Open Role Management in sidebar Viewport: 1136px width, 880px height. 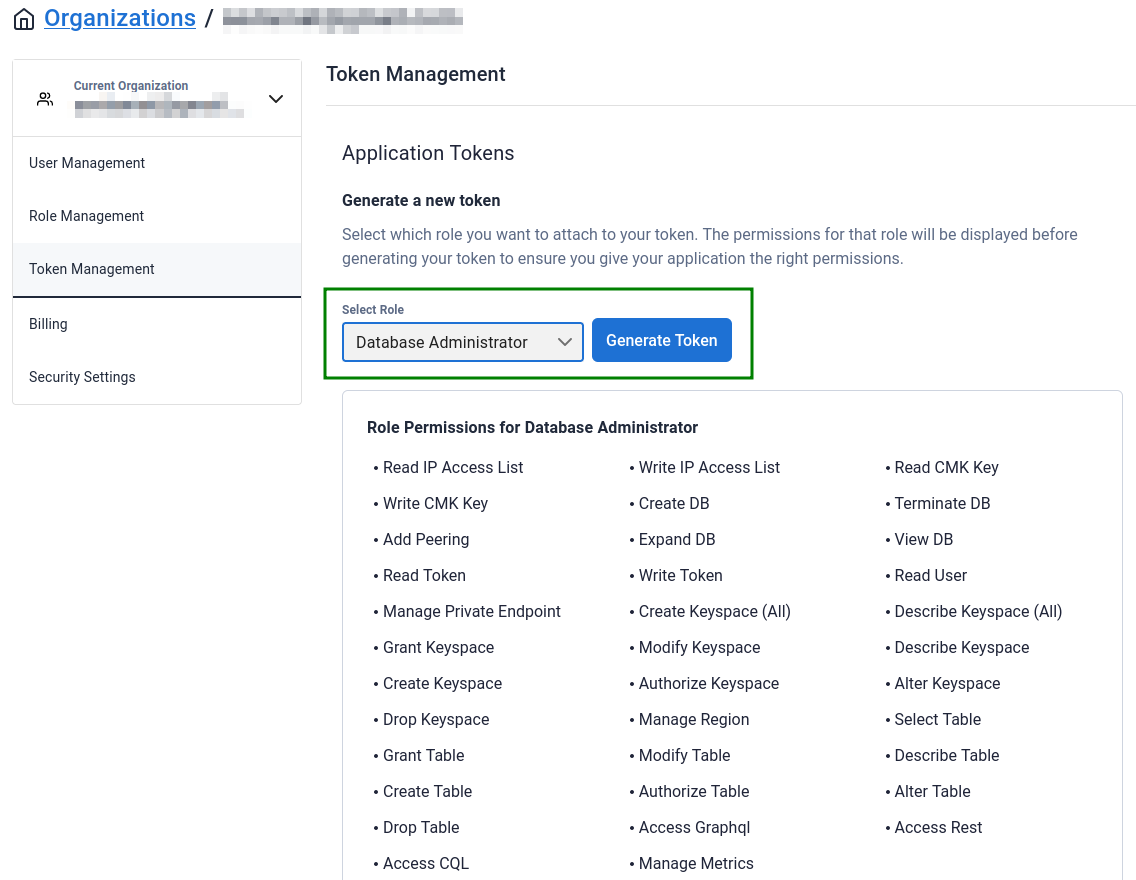click(x=156, y=216)
